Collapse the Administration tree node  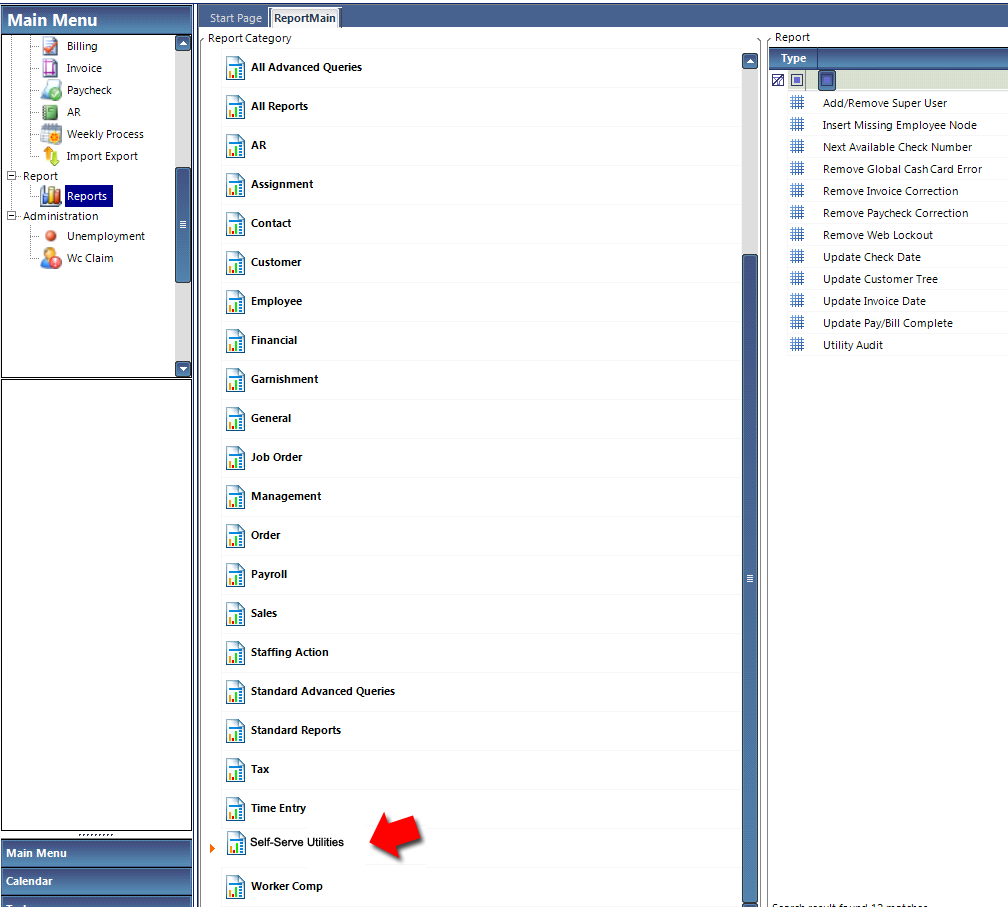point(12,216)
